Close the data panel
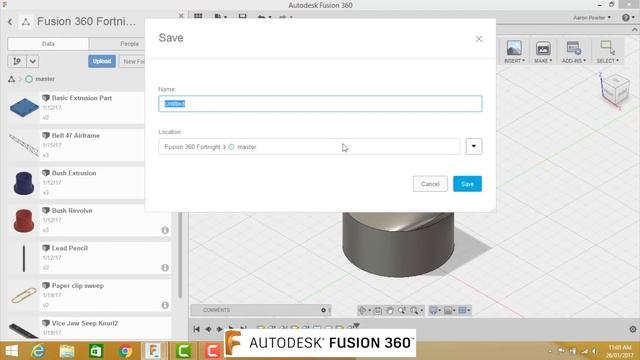The image size is (640, 360). (x=181, y=16)
